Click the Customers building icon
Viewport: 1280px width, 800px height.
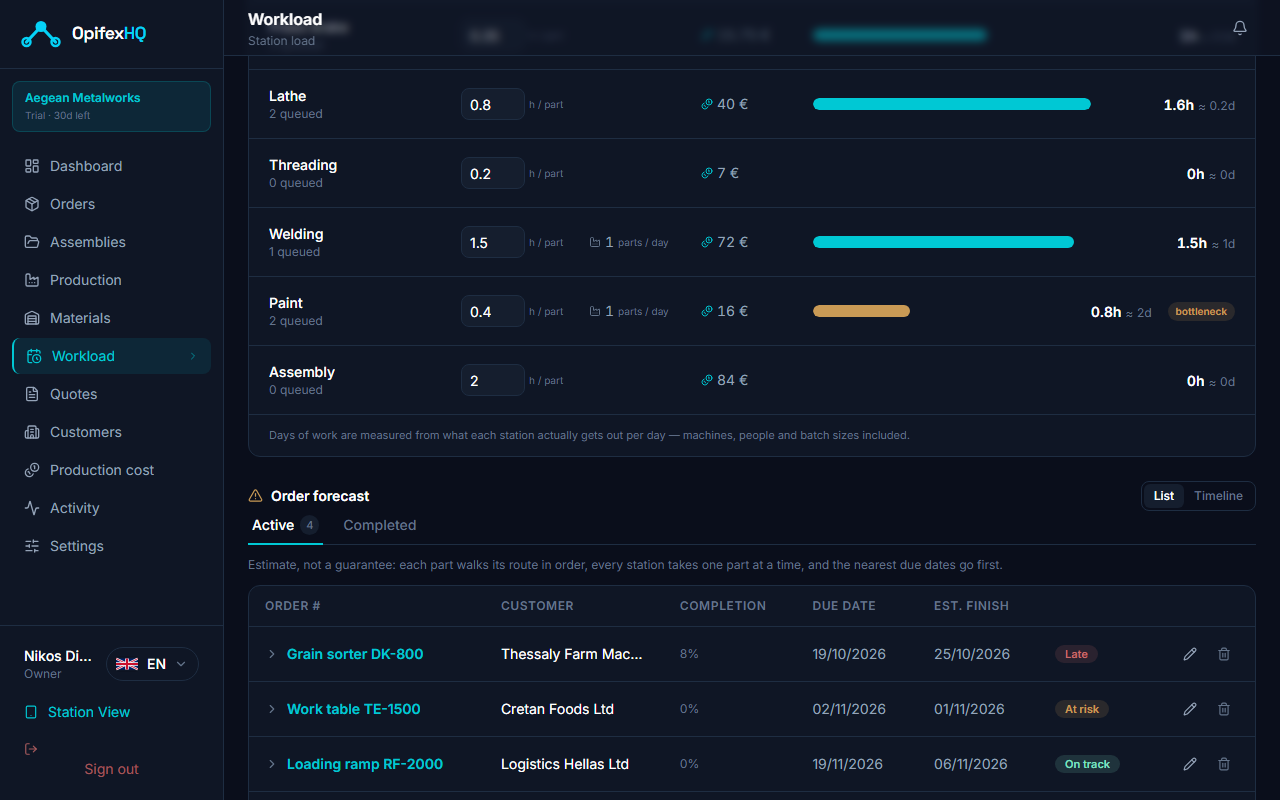click(32, 432)
